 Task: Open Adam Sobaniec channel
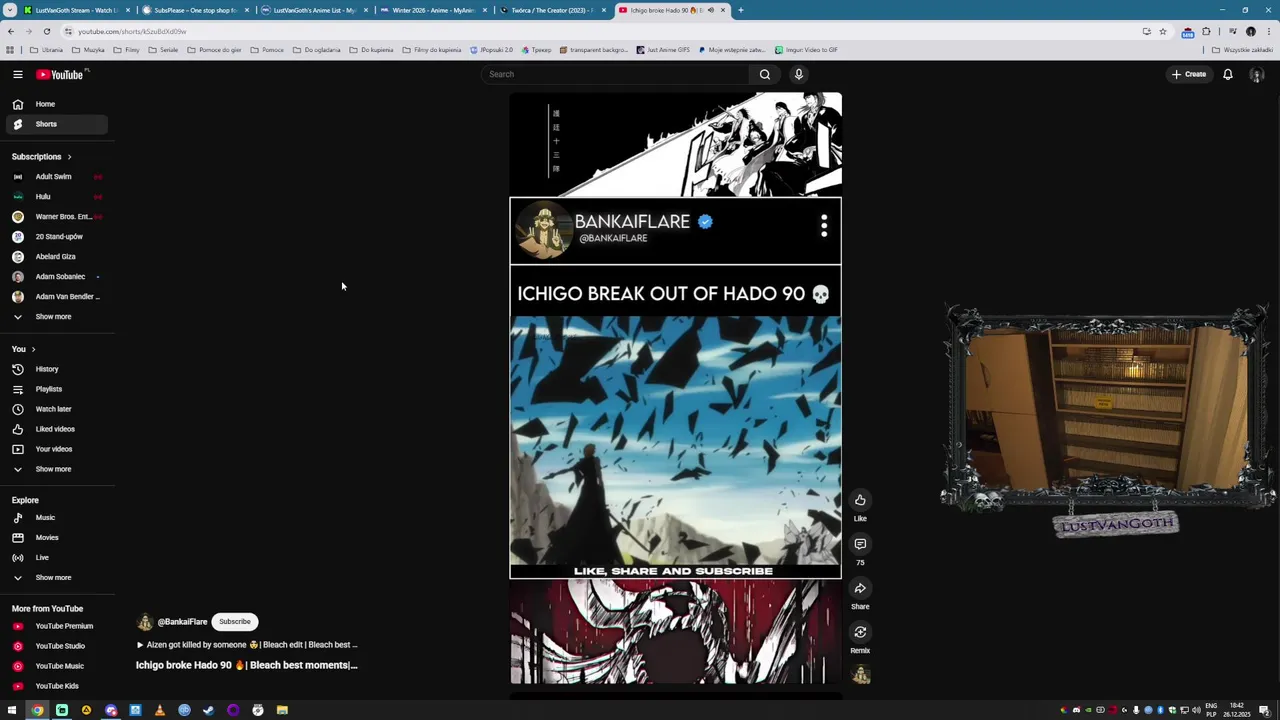[55, 277]
